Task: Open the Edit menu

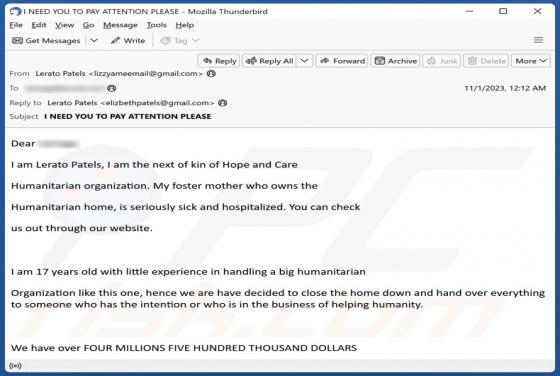Action: click(x=39, y=25)
